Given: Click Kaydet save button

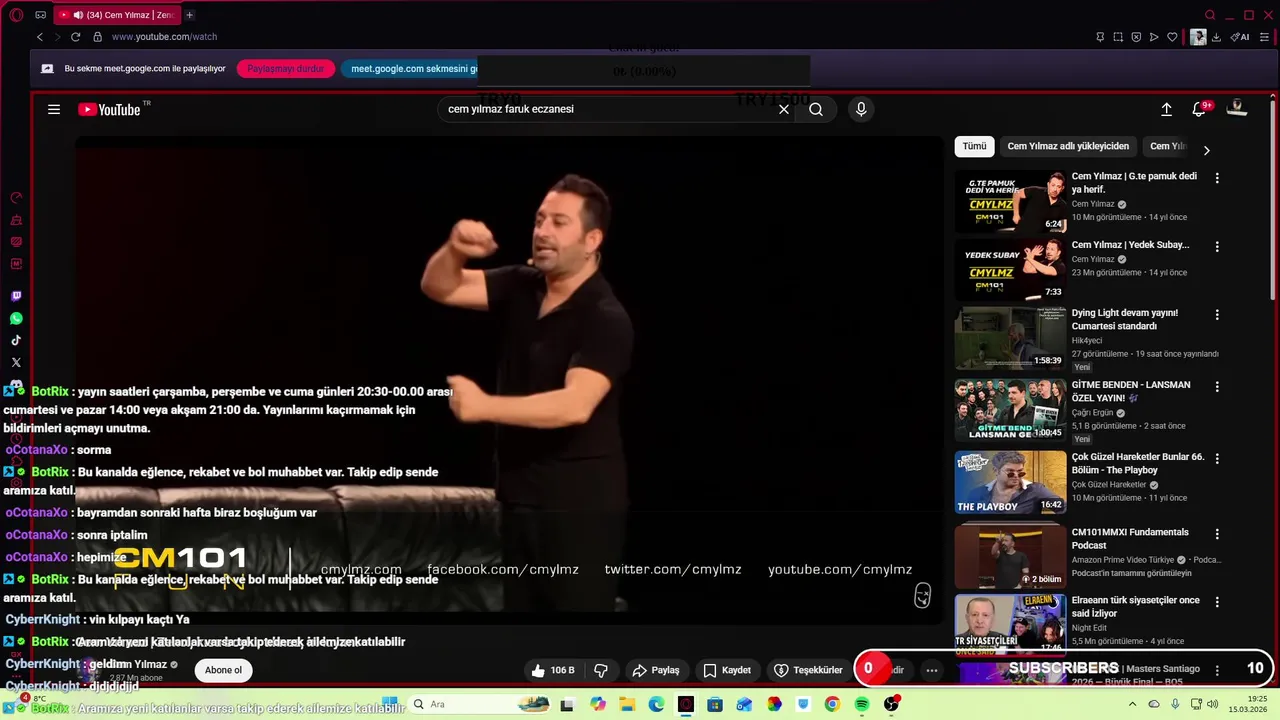Looking at the screenshot, I should [x=727, y=670].
